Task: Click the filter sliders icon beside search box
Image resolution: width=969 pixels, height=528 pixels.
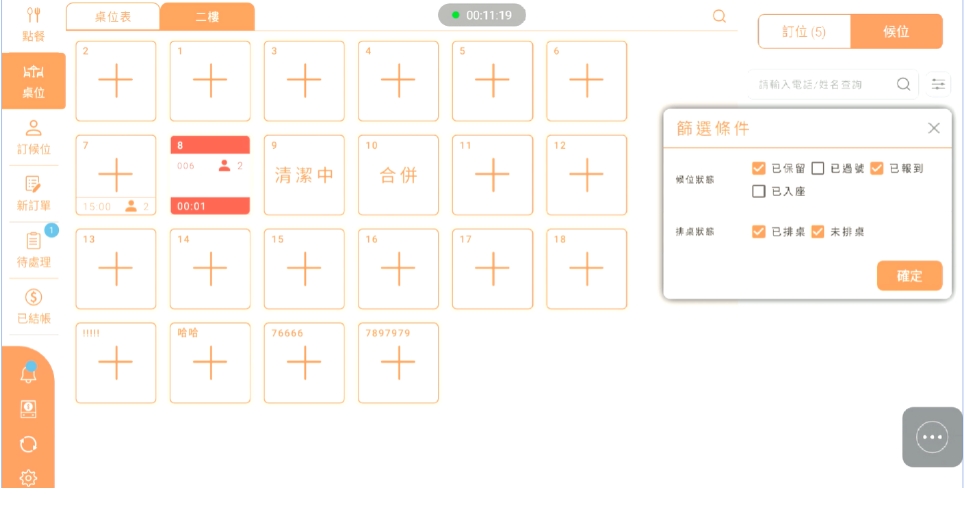Action: (938, 85)
